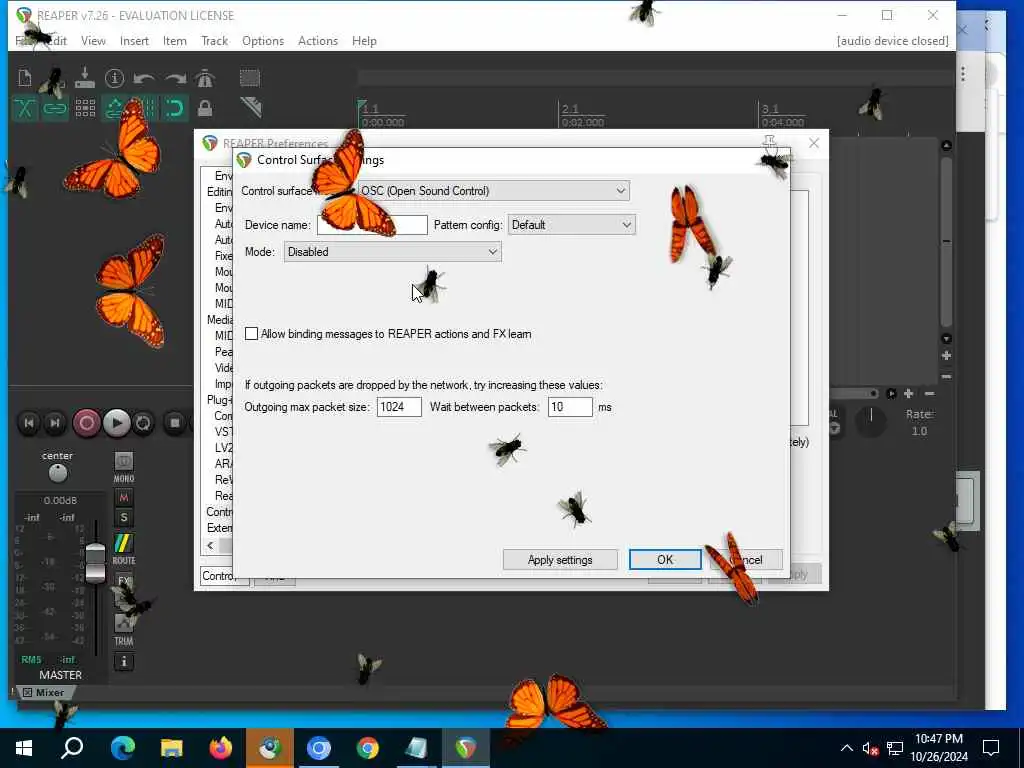Create a new project via toolbar icon

[25, 78]
